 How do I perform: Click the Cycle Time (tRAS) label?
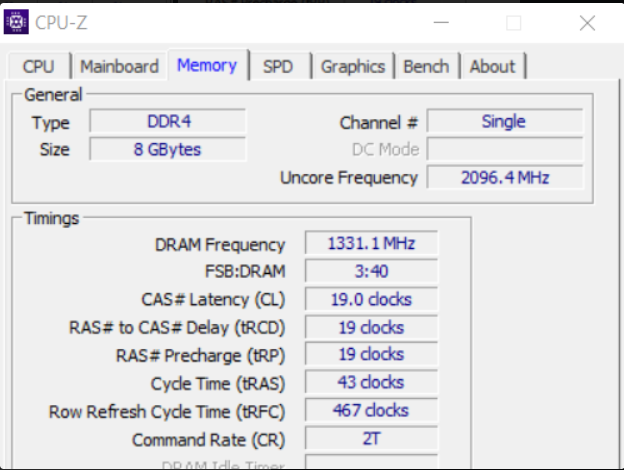pos(218,384)
